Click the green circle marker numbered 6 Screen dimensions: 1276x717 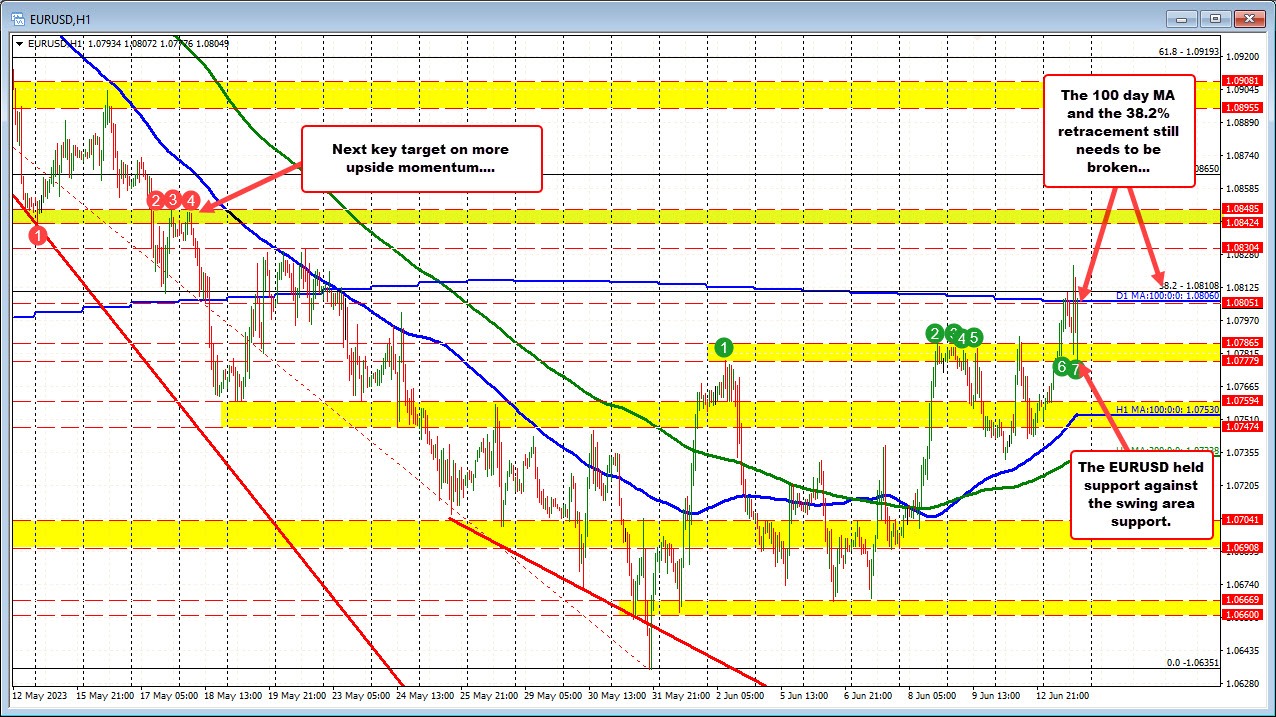(1061, 367)
